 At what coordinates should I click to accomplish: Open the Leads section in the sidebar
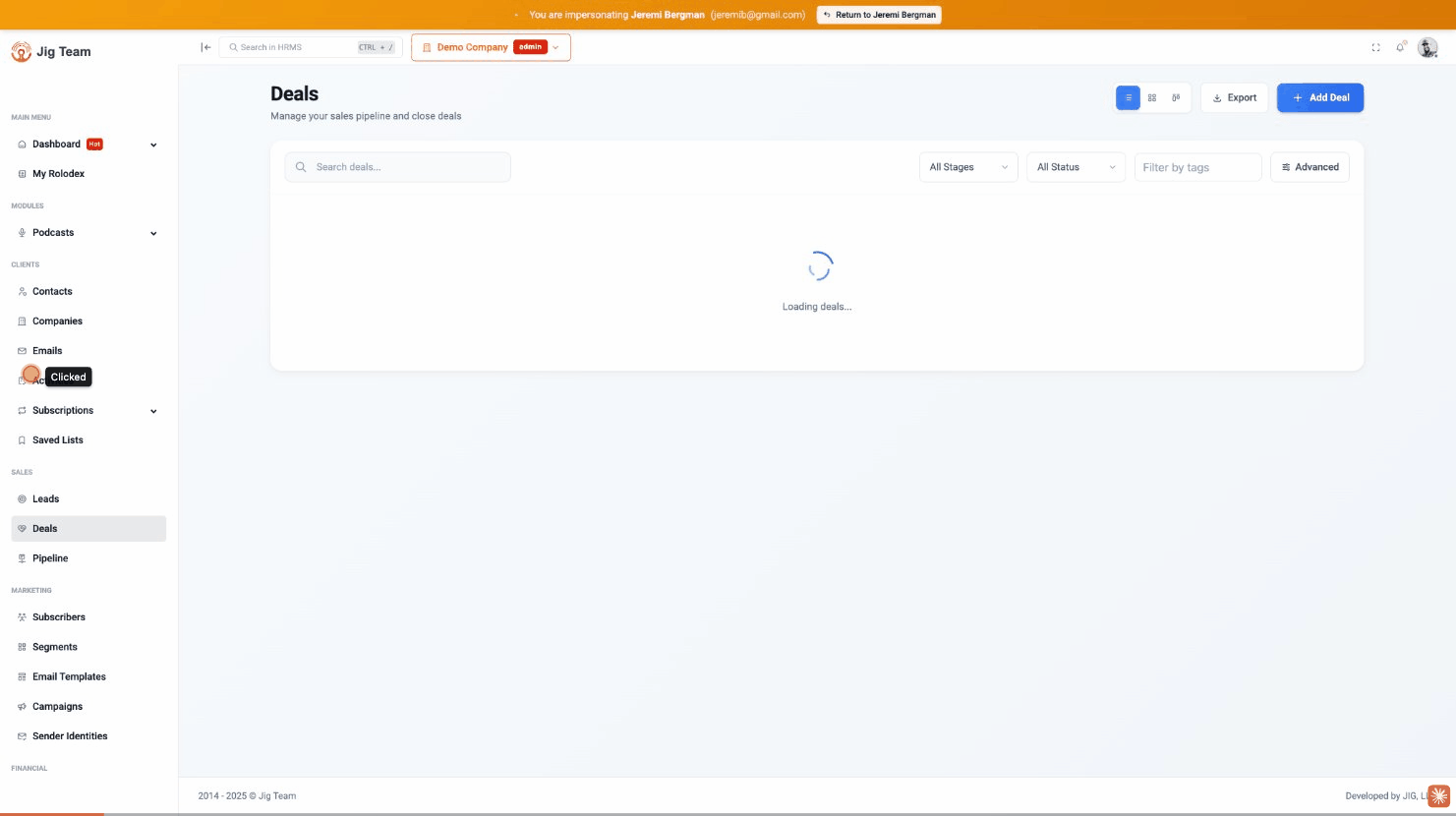point(45,498)
